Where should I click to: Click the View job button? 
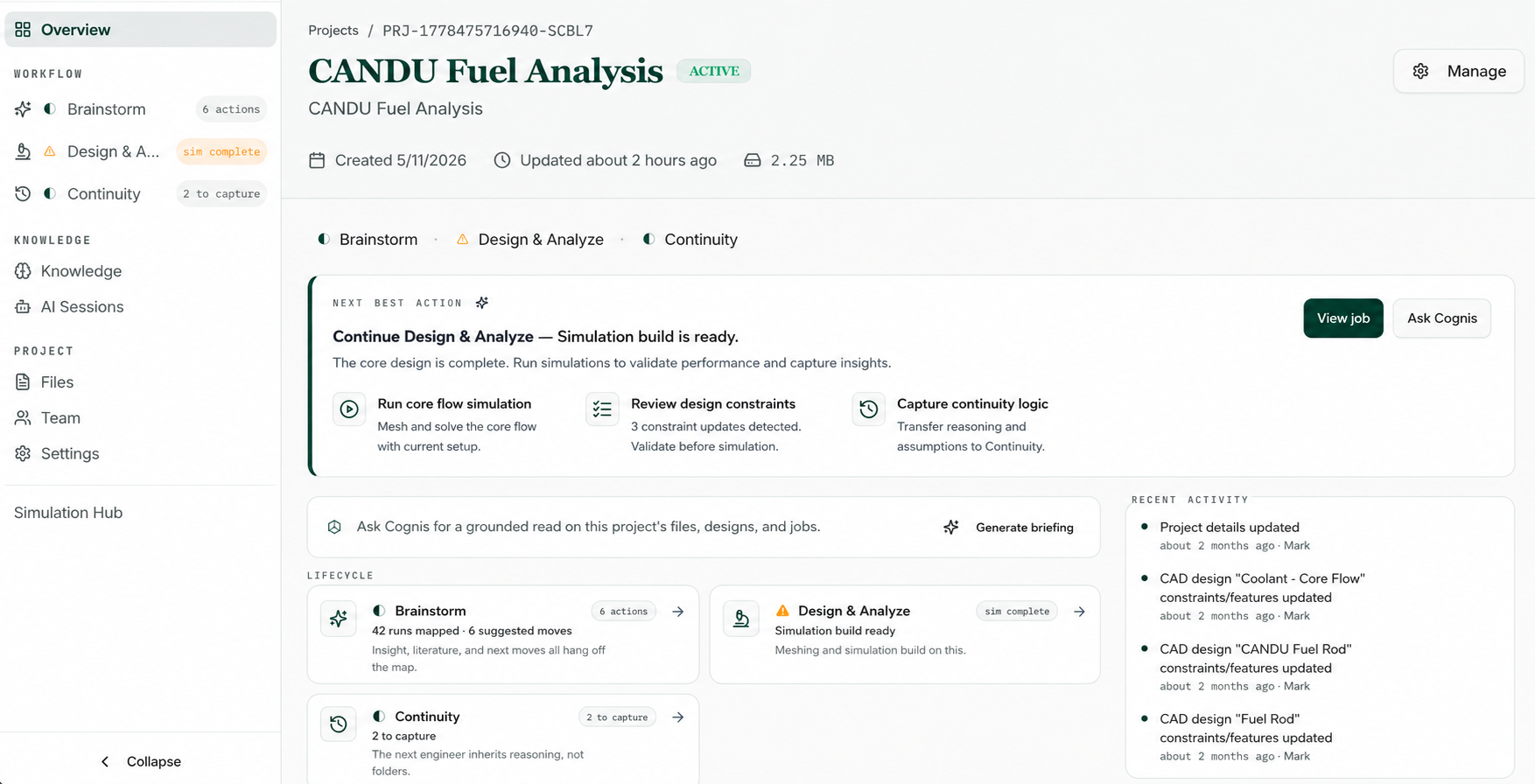(1343, 318)
